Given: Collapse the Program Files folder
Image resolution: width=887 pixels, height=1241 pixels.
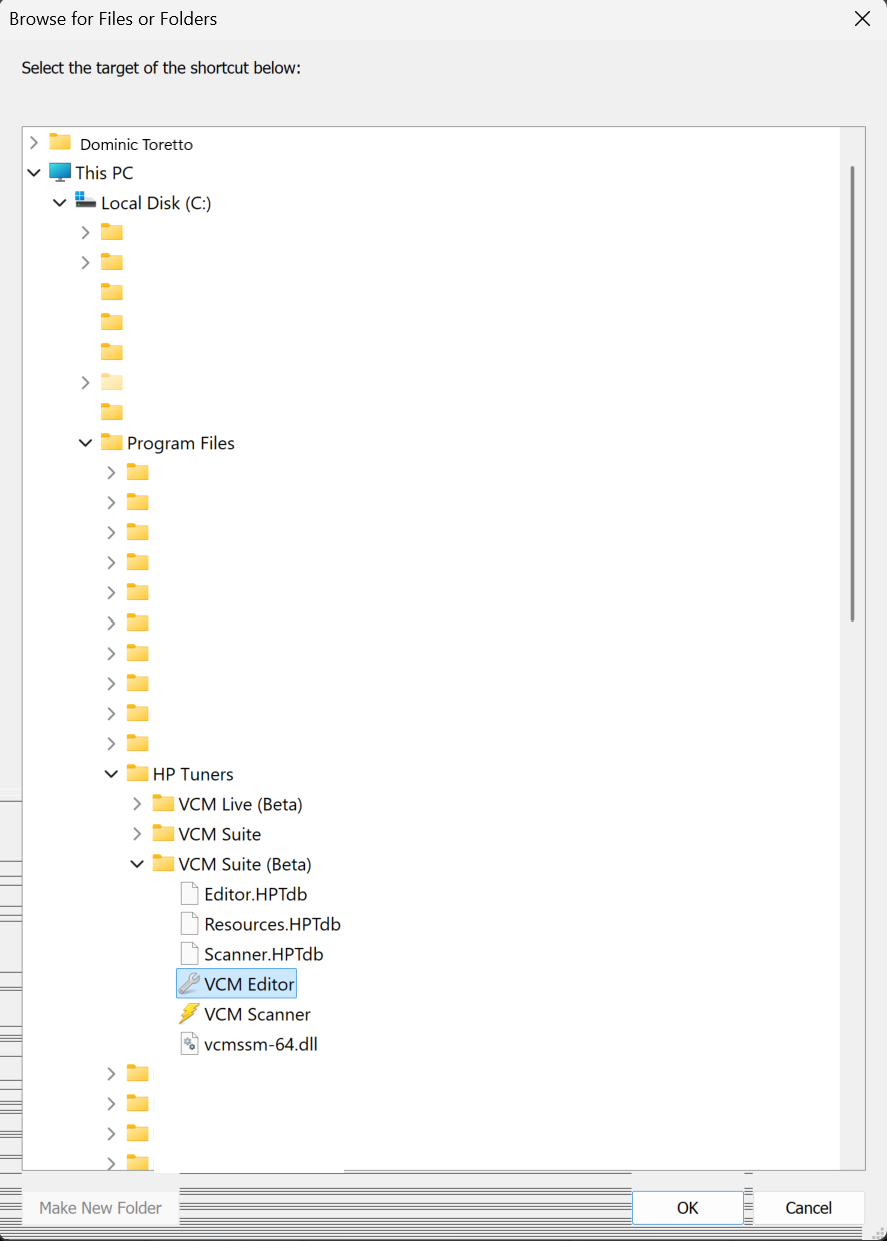Looking at the screenshot, I should click(85, 443).
